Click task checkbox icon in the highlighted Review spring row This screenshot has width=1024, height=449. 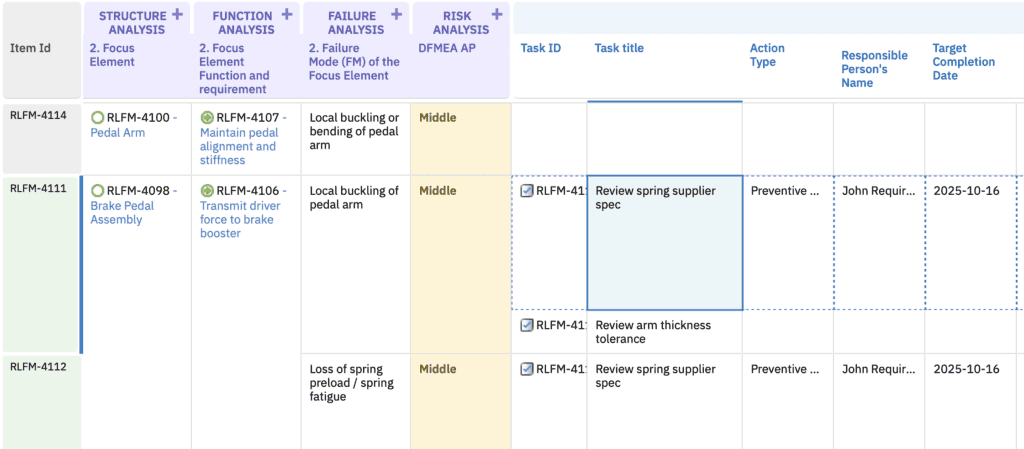coord(527,191)
